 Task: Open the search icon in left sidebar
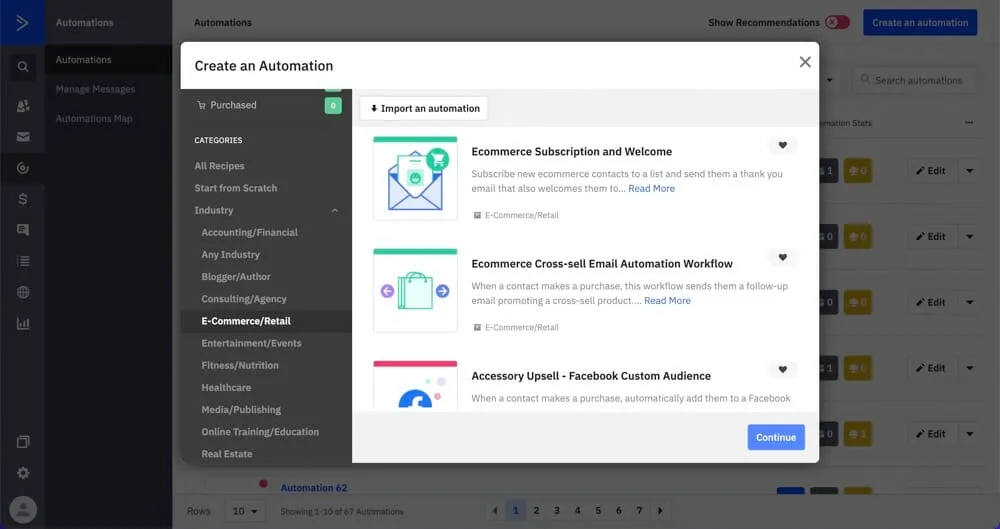click(22, 68)
